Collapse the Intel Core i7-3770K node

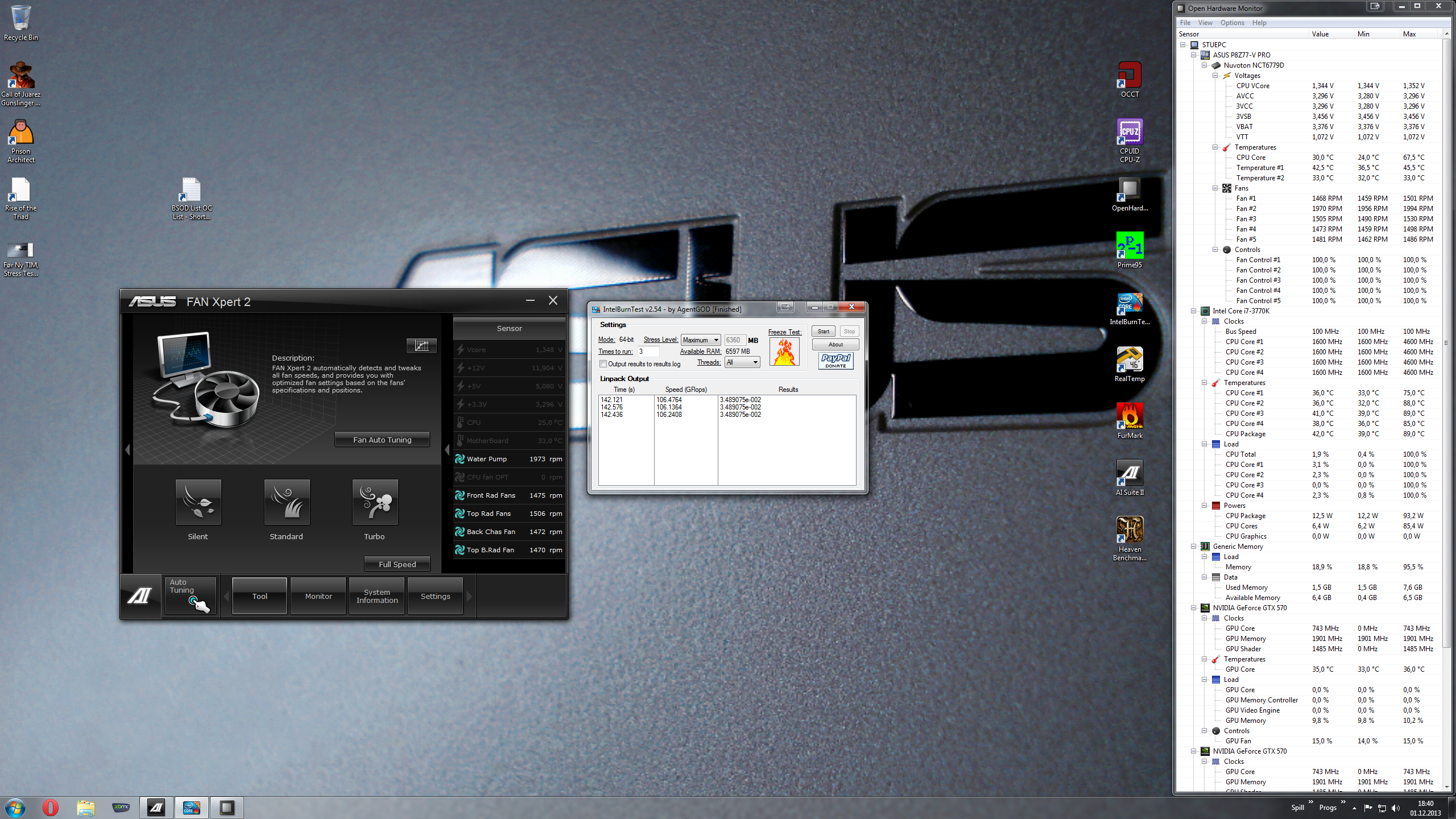point(1194,311)
